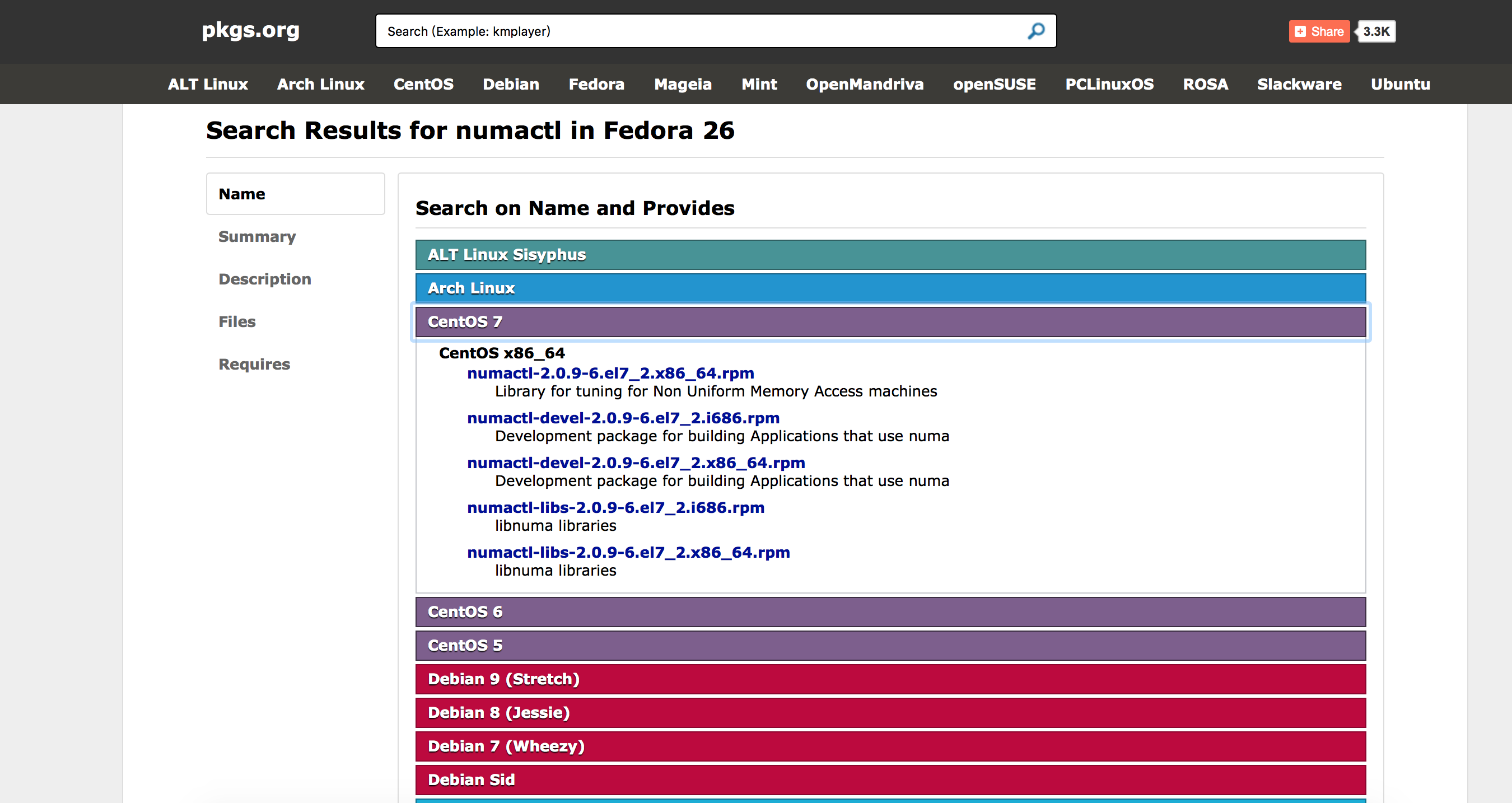Open Arch Linux in navigation bar
The width and height of the screenshot is (1512, 803).
(x=320, y=84)
